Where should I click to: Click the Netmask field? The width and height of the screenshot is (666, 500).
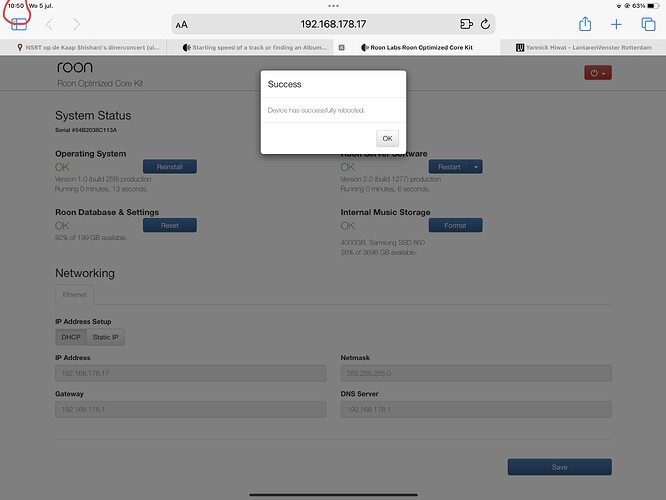coord(476,373)
